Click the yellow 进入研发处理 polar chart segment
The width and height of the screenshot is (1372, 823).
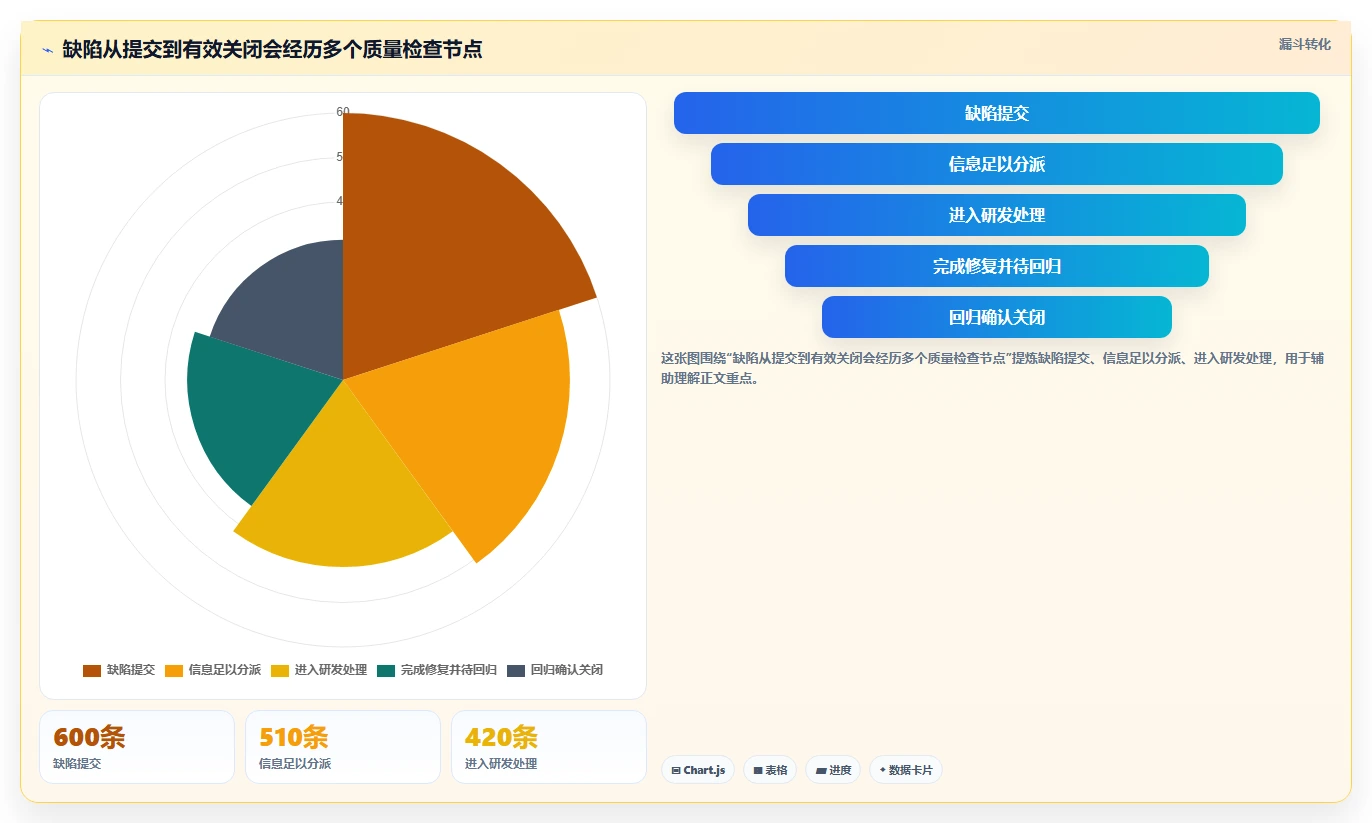pyautogui.click(x=345, y=490)
